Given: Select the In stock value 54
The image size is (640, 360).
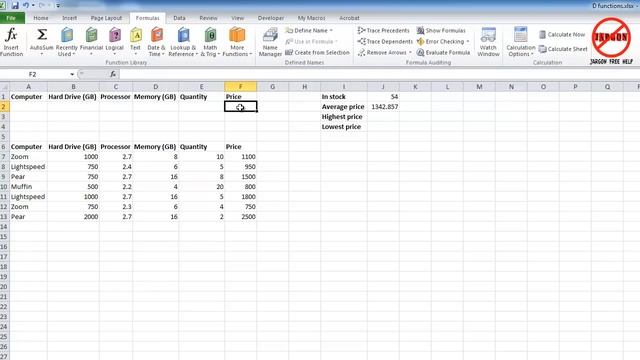Looking at the screenshot, I should pos(383,97).
